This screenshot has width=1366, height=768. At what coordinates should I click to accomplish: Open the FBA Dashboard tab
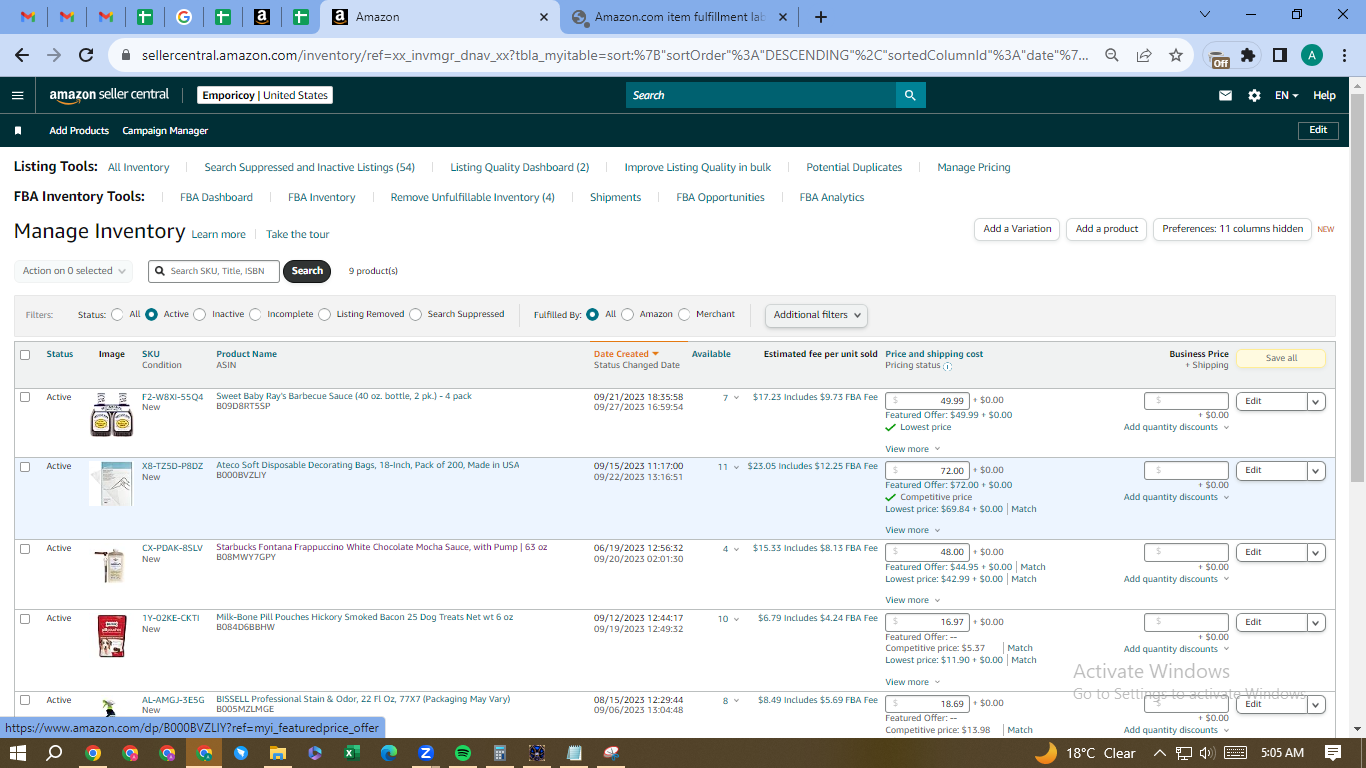[216, 198]
